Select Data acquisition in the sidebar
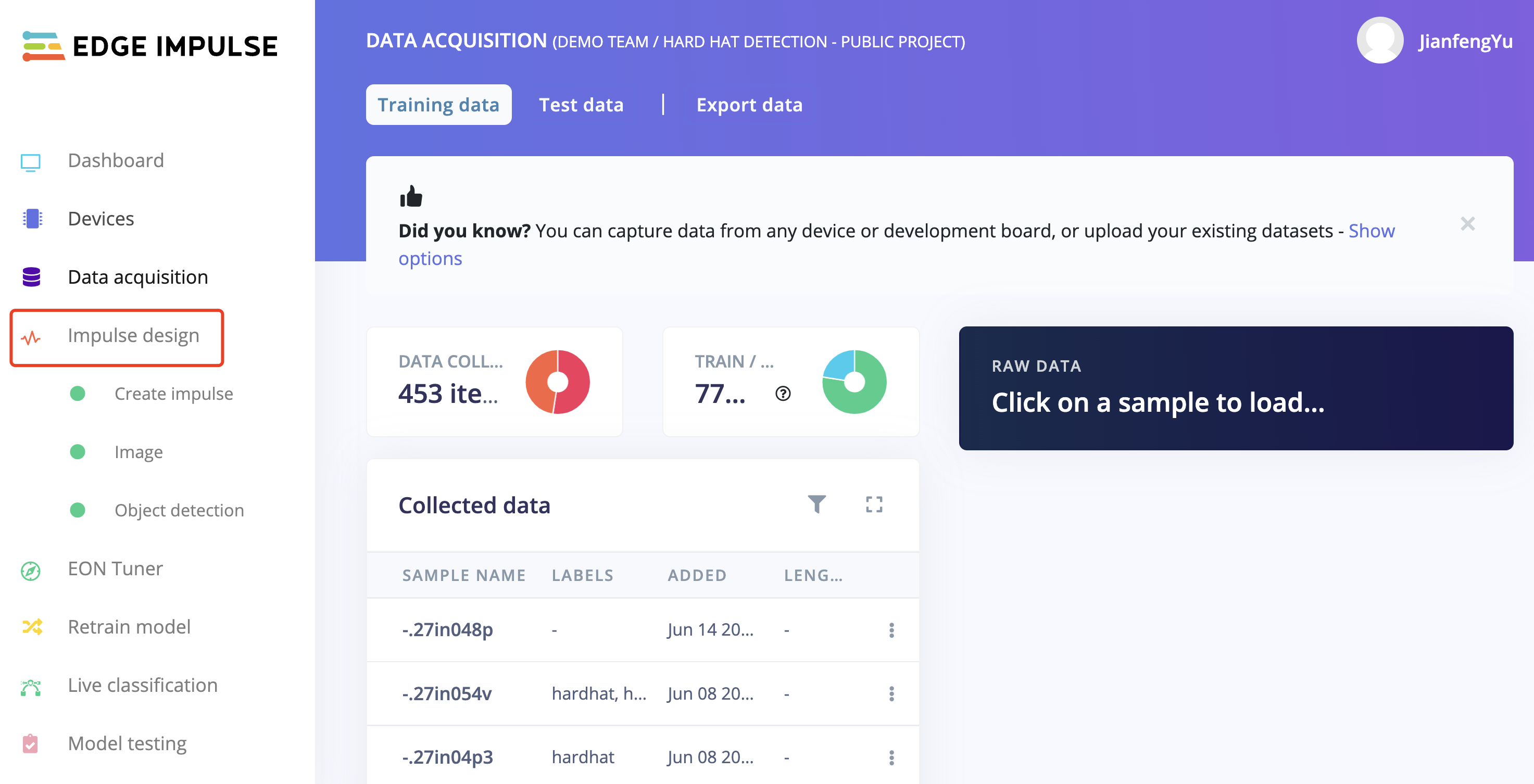 tap(137, 277)
